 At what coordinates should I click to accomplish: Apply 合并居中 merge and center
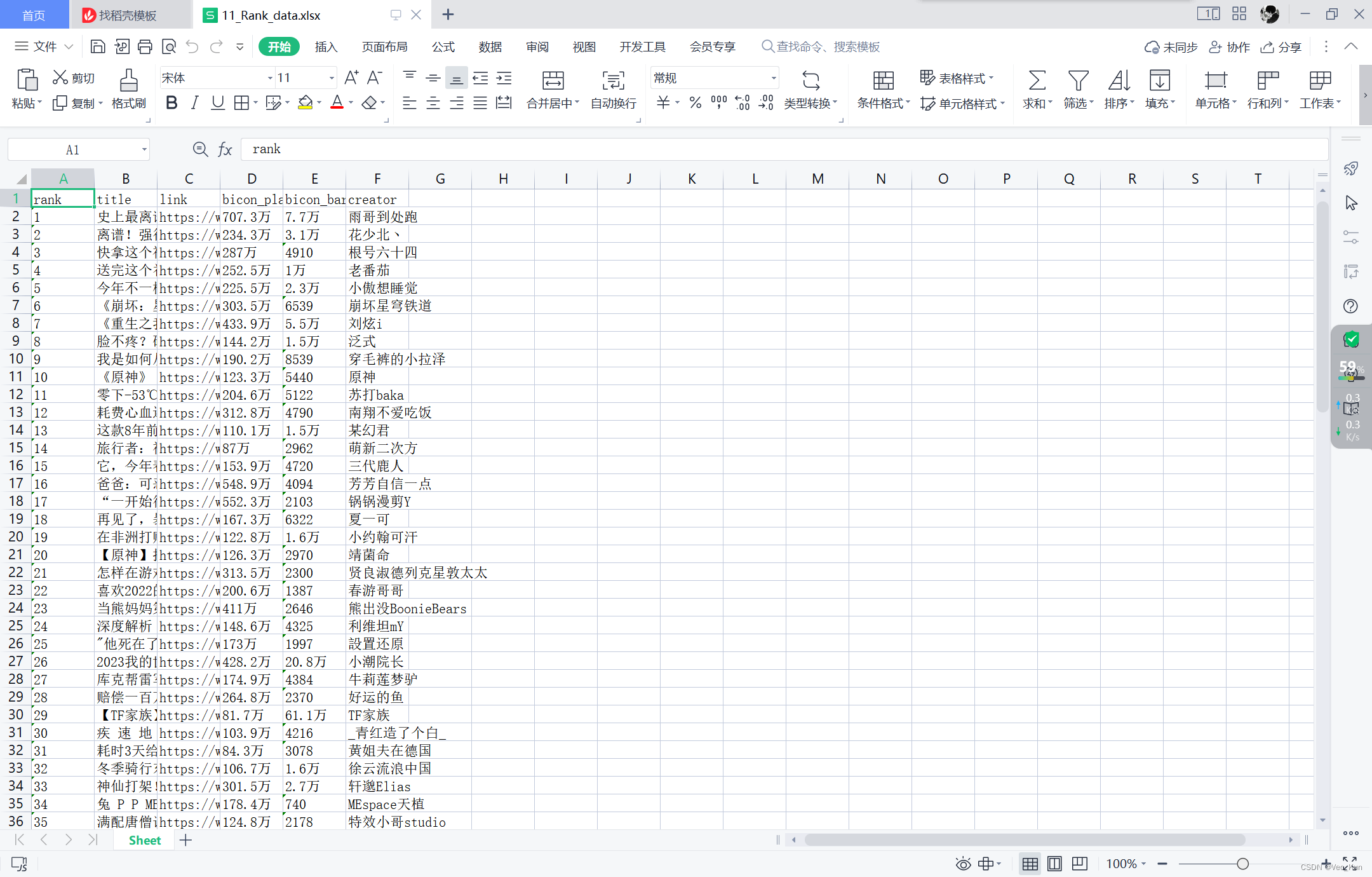(550, 89)
